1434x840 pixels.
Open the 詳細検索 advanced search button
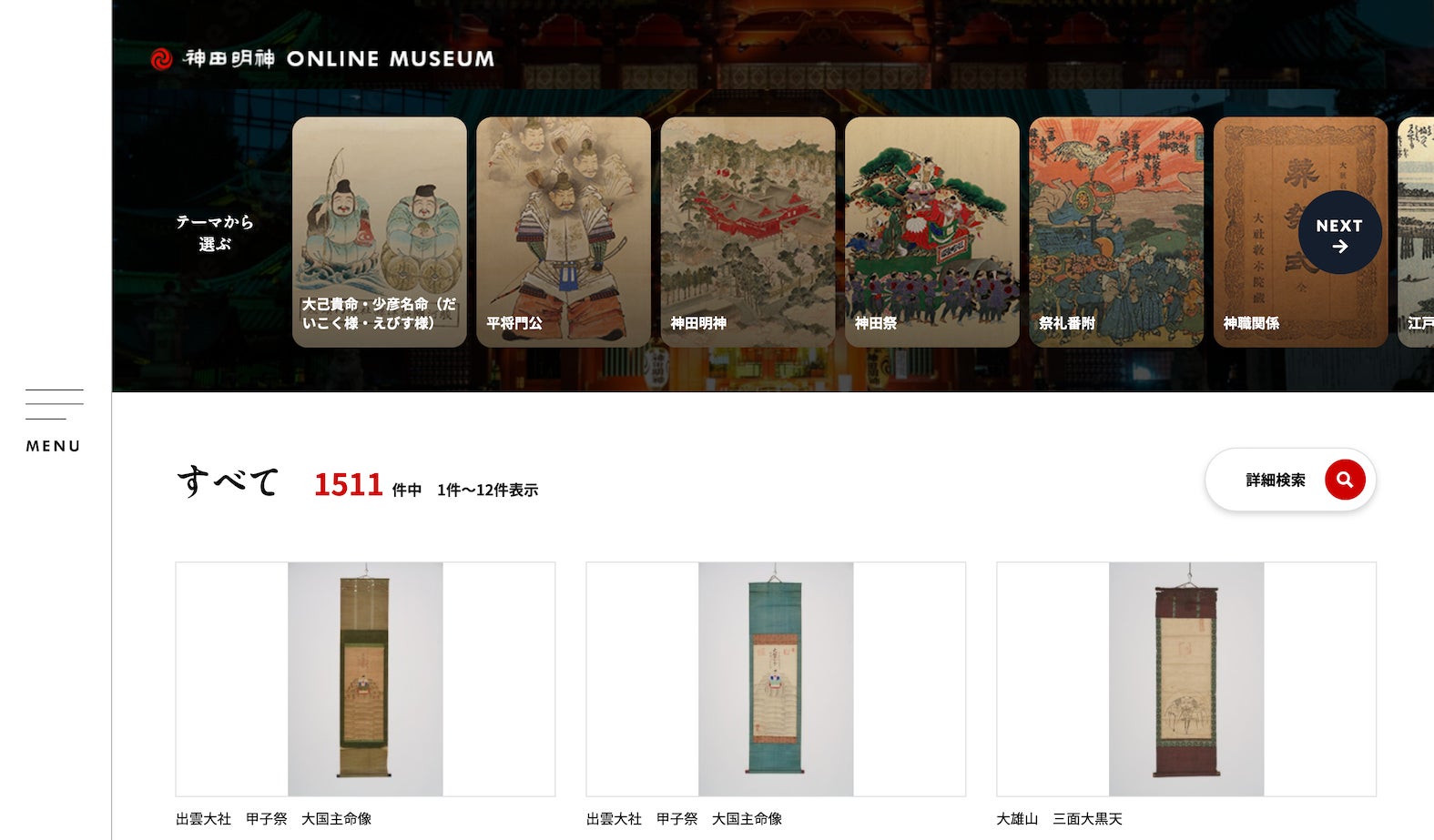coord(1290,480)
